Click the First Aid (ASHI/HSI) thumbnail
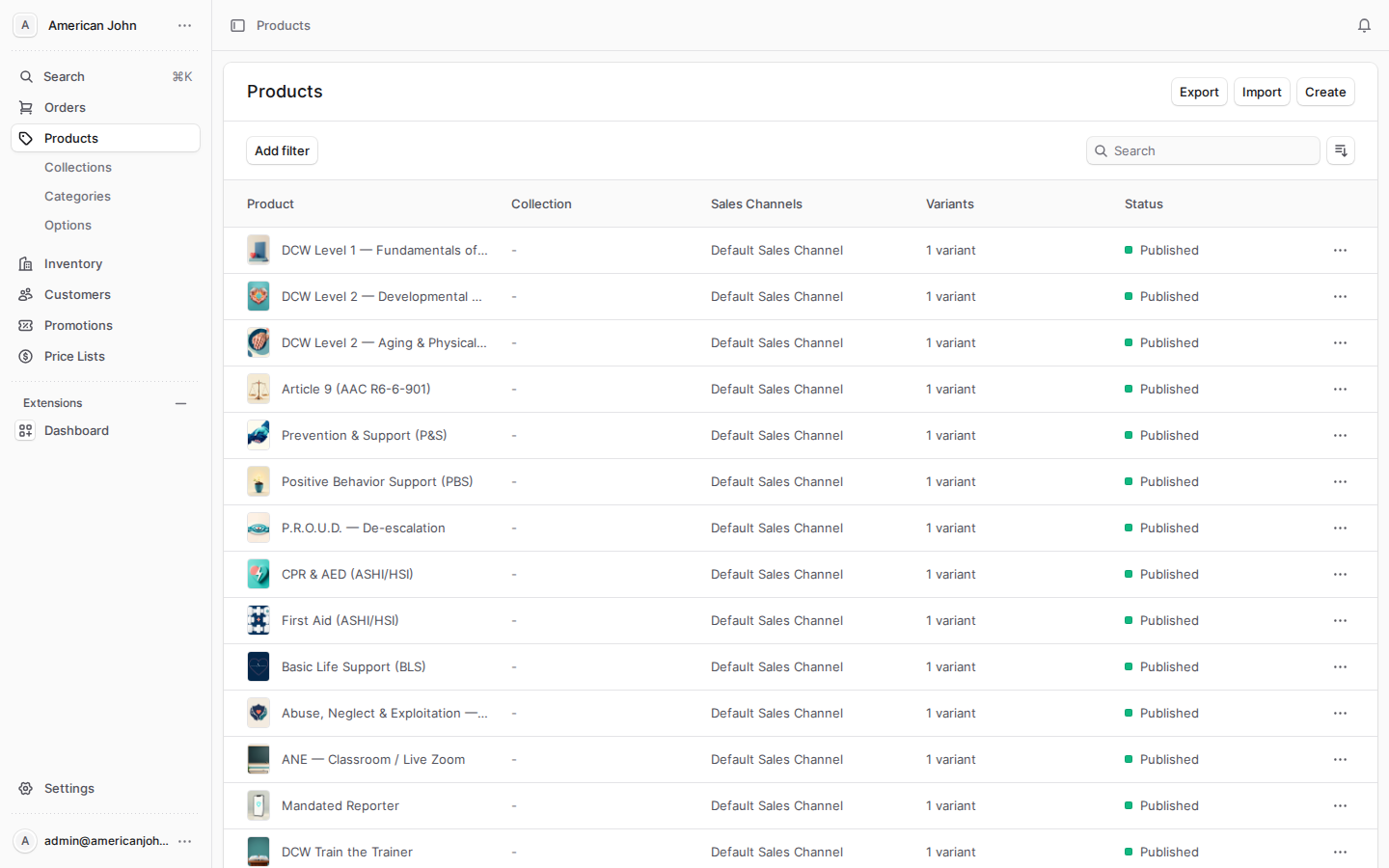The height and width of the screenshot is (868, 1389). pyautogui.click(x=259, y=621)
